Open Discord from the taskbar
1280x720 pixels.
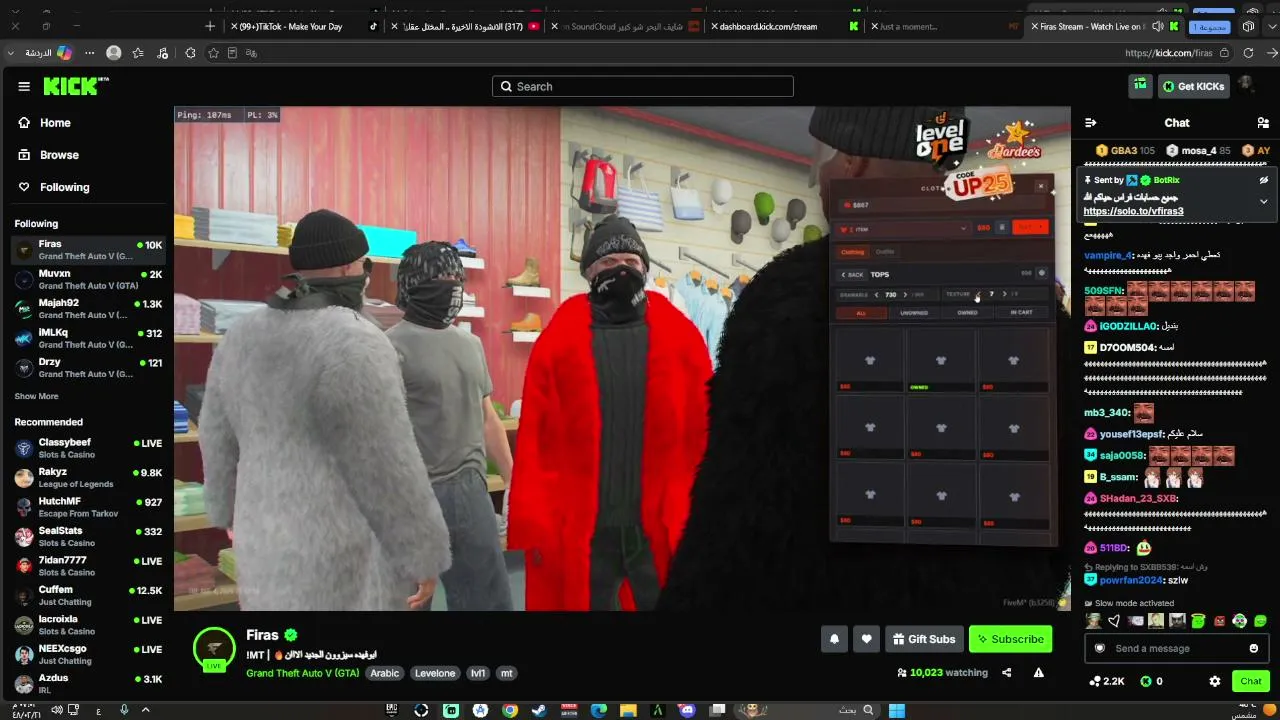click(687, 710)
